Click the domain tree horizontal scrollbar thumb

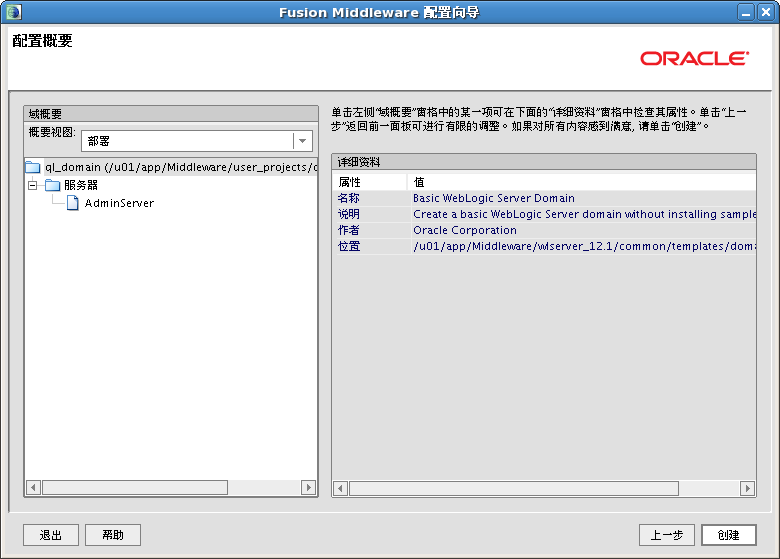pyautogui.click(x=135, y=487)
